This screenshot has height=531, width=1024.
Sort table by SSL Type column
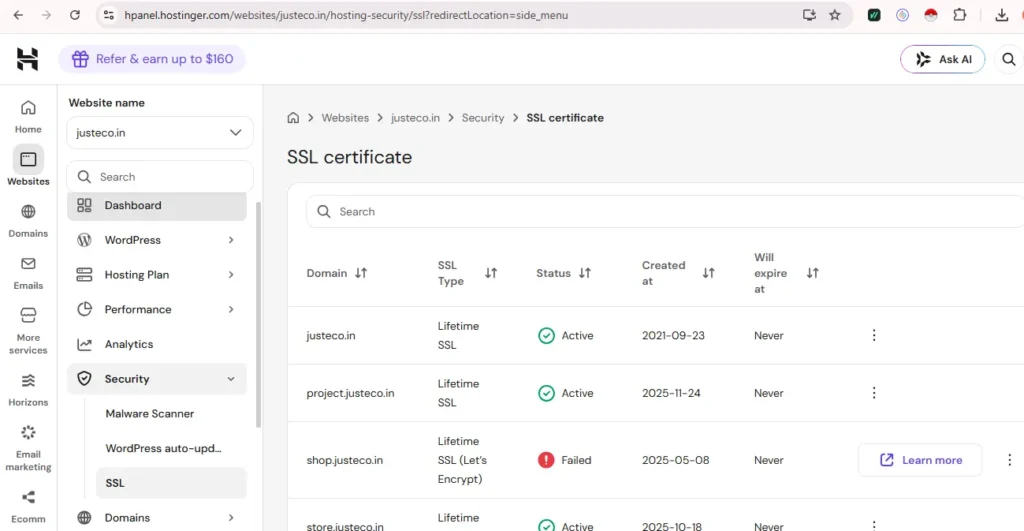491,273
